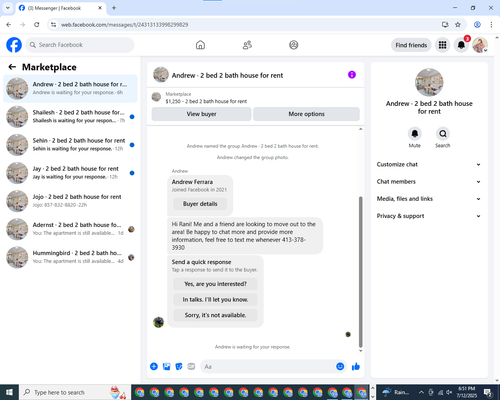The height and width of the screenshot is (400, 500).
Task: Expand Customize chat section
Action: click(429, 164)
